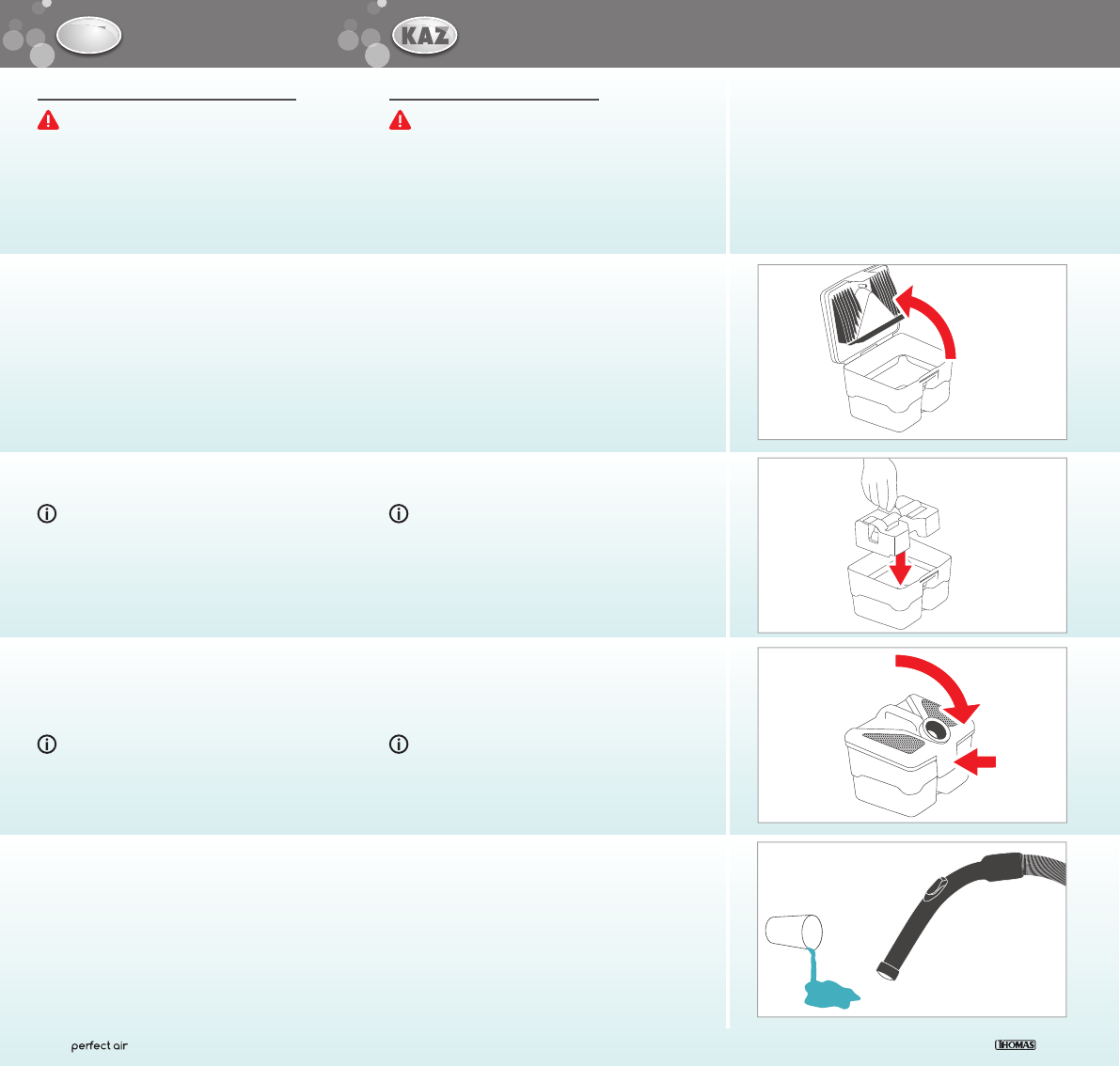Click the KAZ language badge in header
This screenshot has height=1066, width=1120.
(424, 37)
